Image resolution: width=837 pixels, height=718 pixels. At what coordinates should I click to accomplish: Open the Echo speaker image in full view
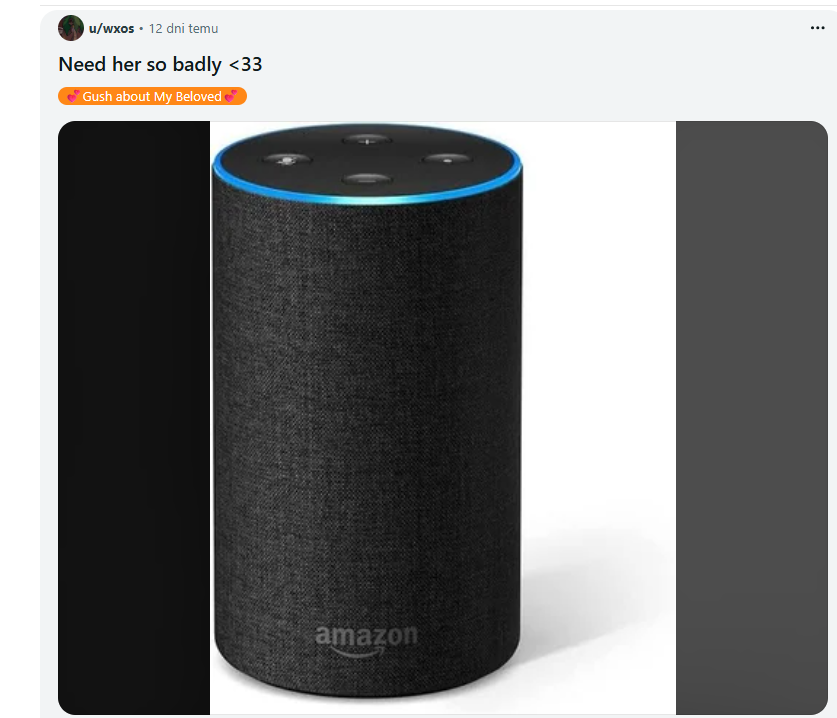click(443, 417)
